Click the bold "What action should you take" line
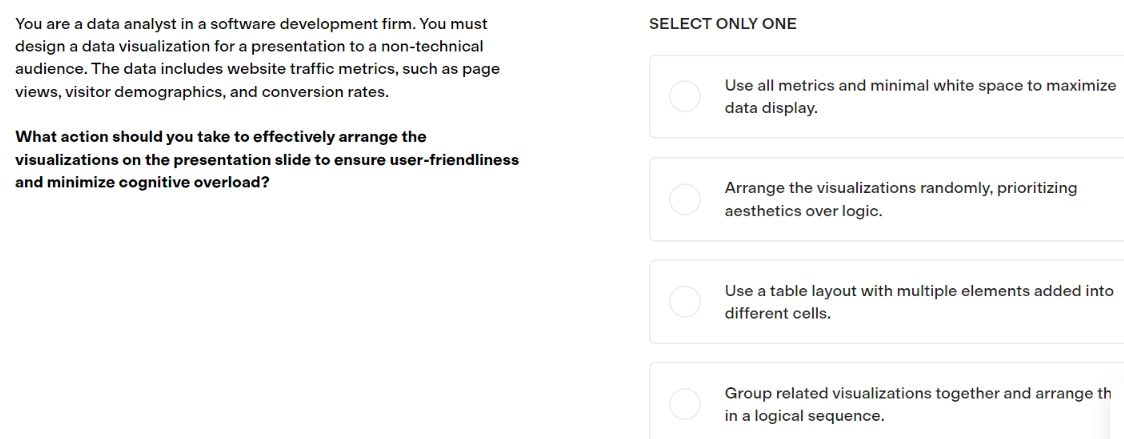1124x439 pixels. (221, 137)
